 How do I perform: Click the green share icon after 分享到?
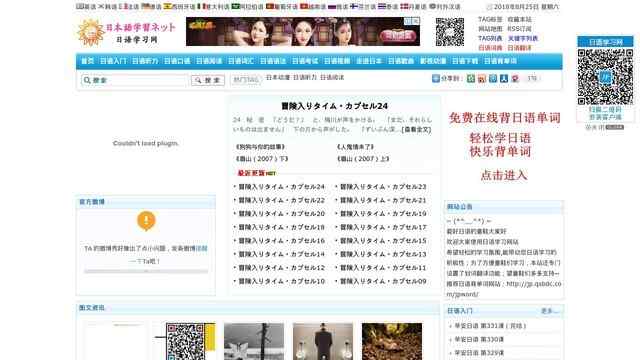(471, 78)
